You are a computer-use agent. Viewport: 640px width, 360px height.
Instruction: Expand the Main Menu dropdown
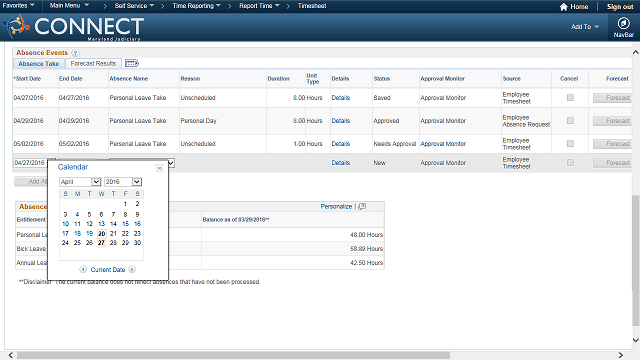coord(69,6)
